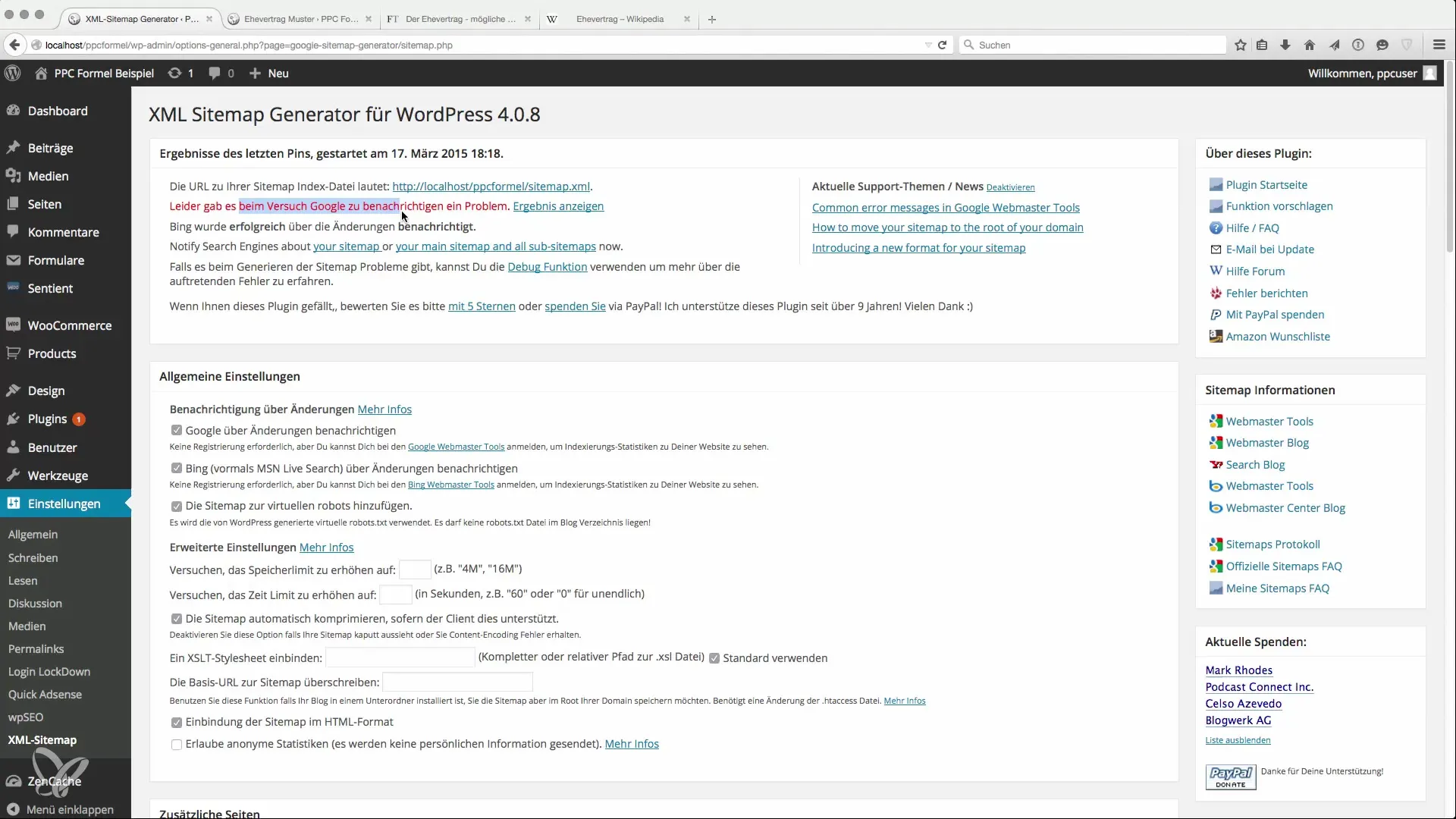Bookmark this page with star icon
This screenshot has height=819, width=1456.
1241,45
